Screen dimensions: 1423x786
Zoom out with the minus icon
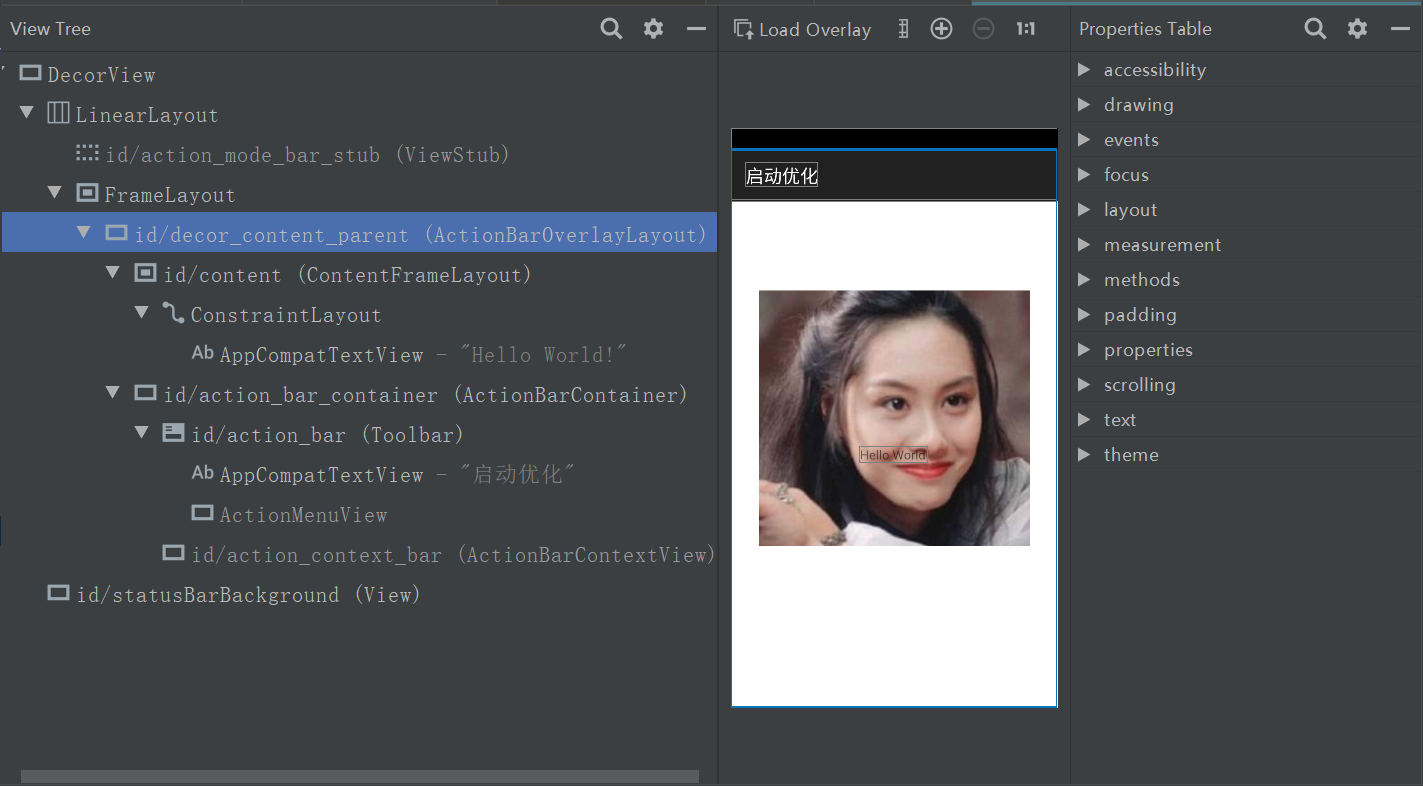point(984,29)
